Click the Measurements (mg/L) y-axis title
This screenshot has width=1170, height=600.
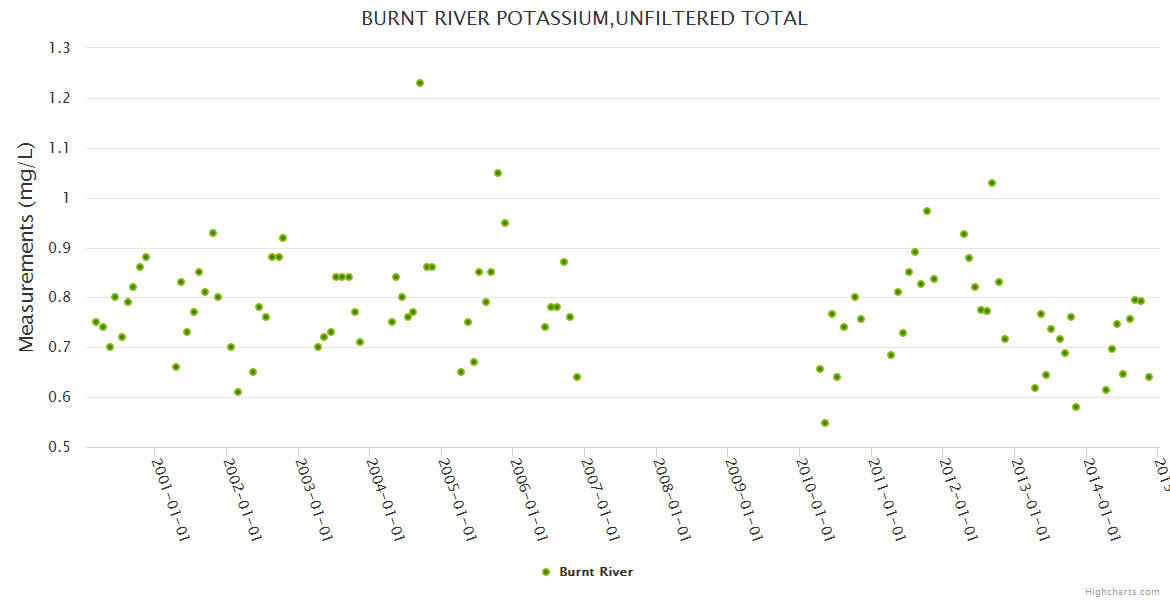click(27, 247)
